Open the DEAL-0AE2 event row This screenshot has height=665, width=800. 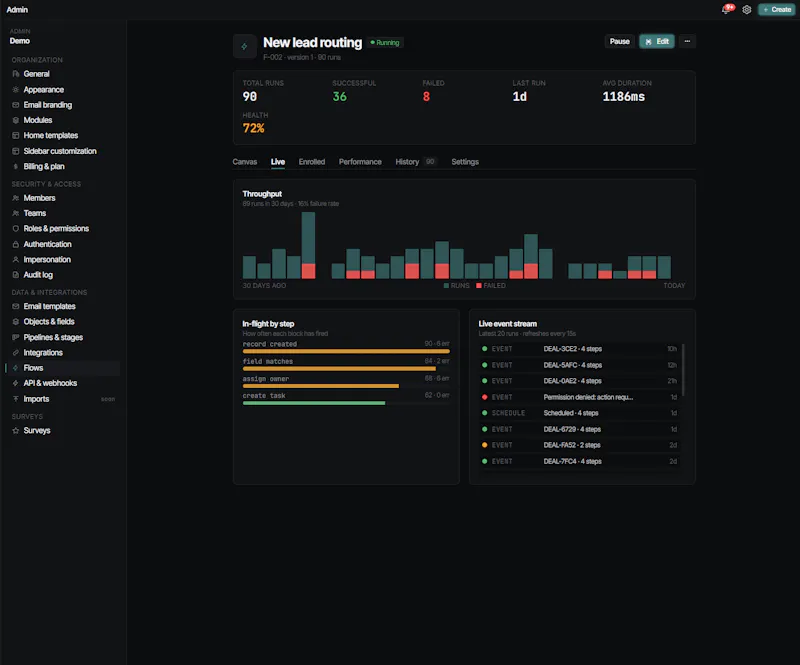[579, 381]
